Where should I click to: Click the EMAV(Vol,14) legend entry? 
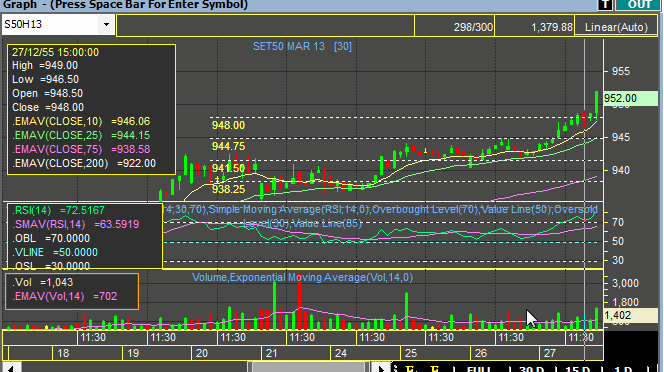point(64,296)
